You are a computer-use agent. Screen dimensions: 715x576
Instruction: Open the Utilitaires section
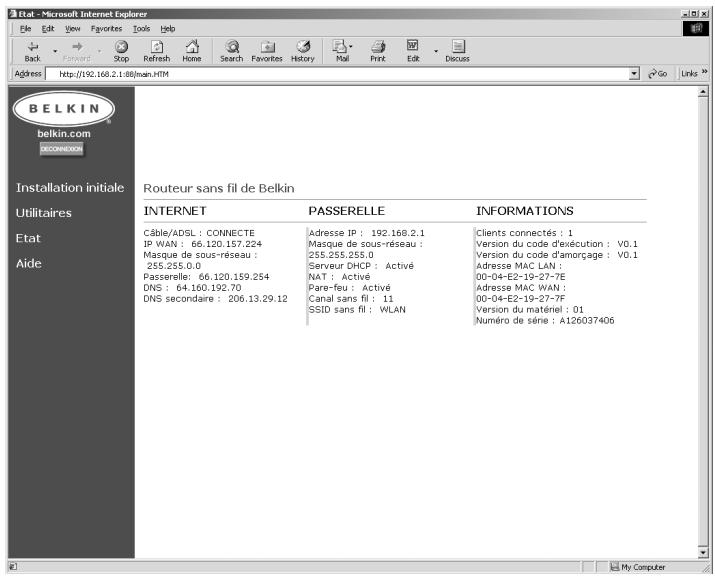click(x=44, y=213)
